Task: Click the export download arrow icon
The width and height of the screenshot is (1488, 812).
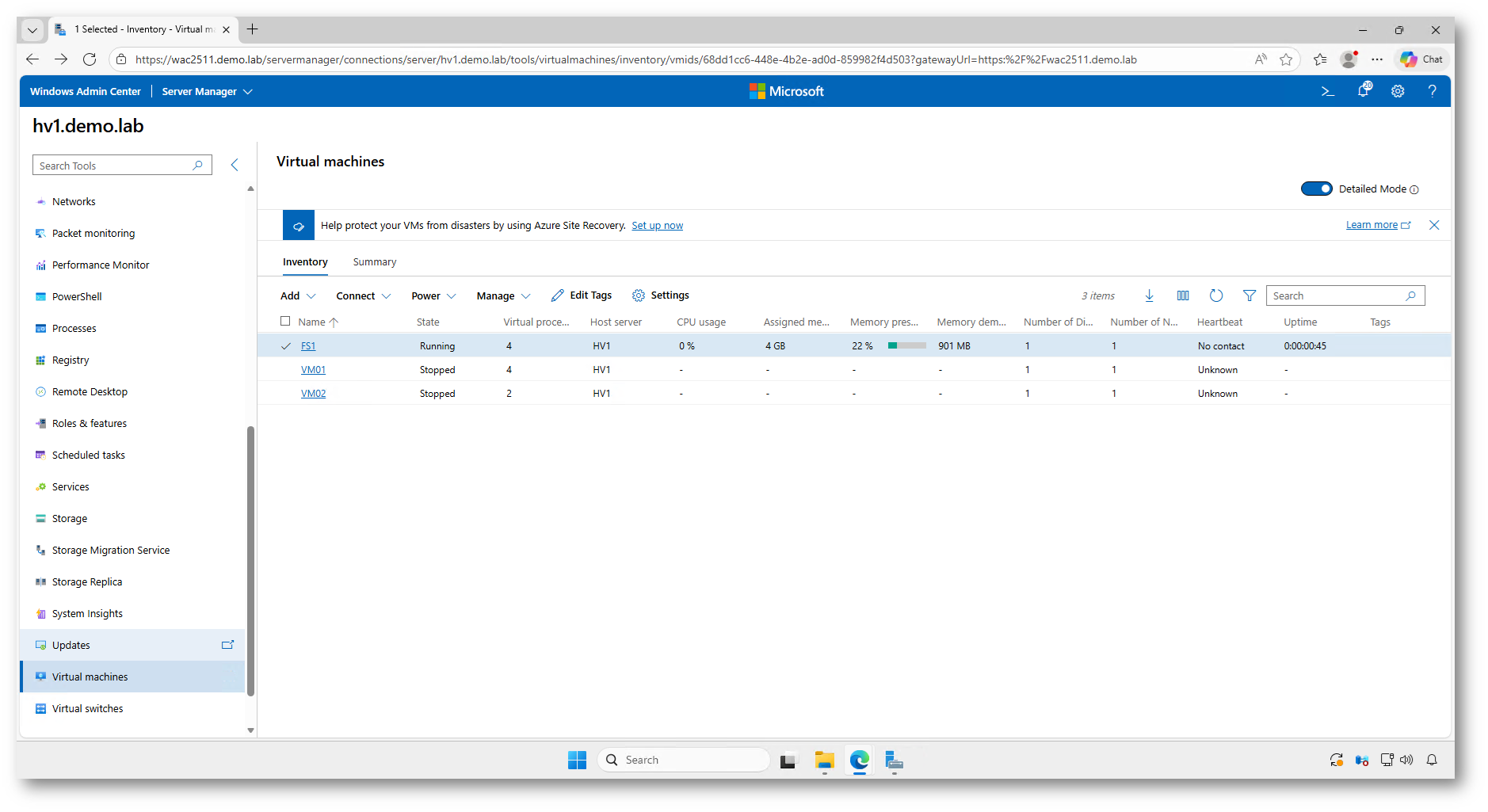Action: click(1149, 295)
